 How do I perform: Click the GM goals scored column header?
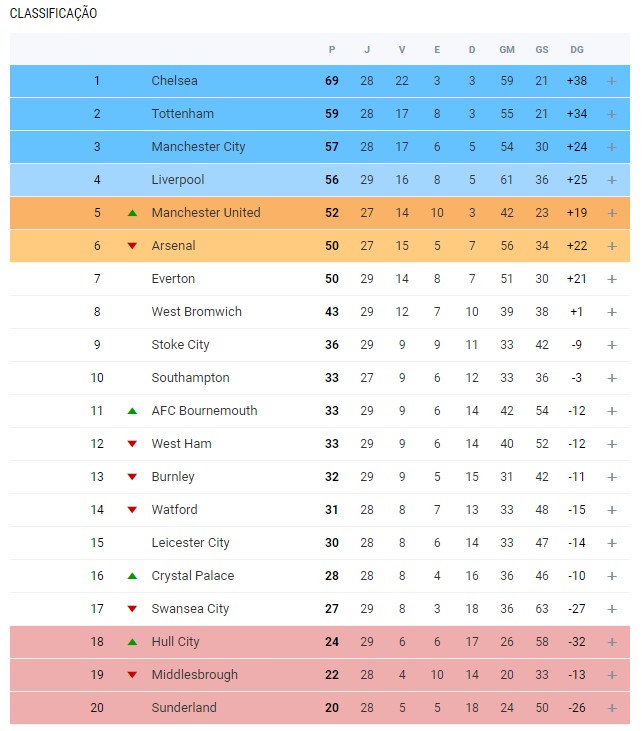tap(507, 50)
